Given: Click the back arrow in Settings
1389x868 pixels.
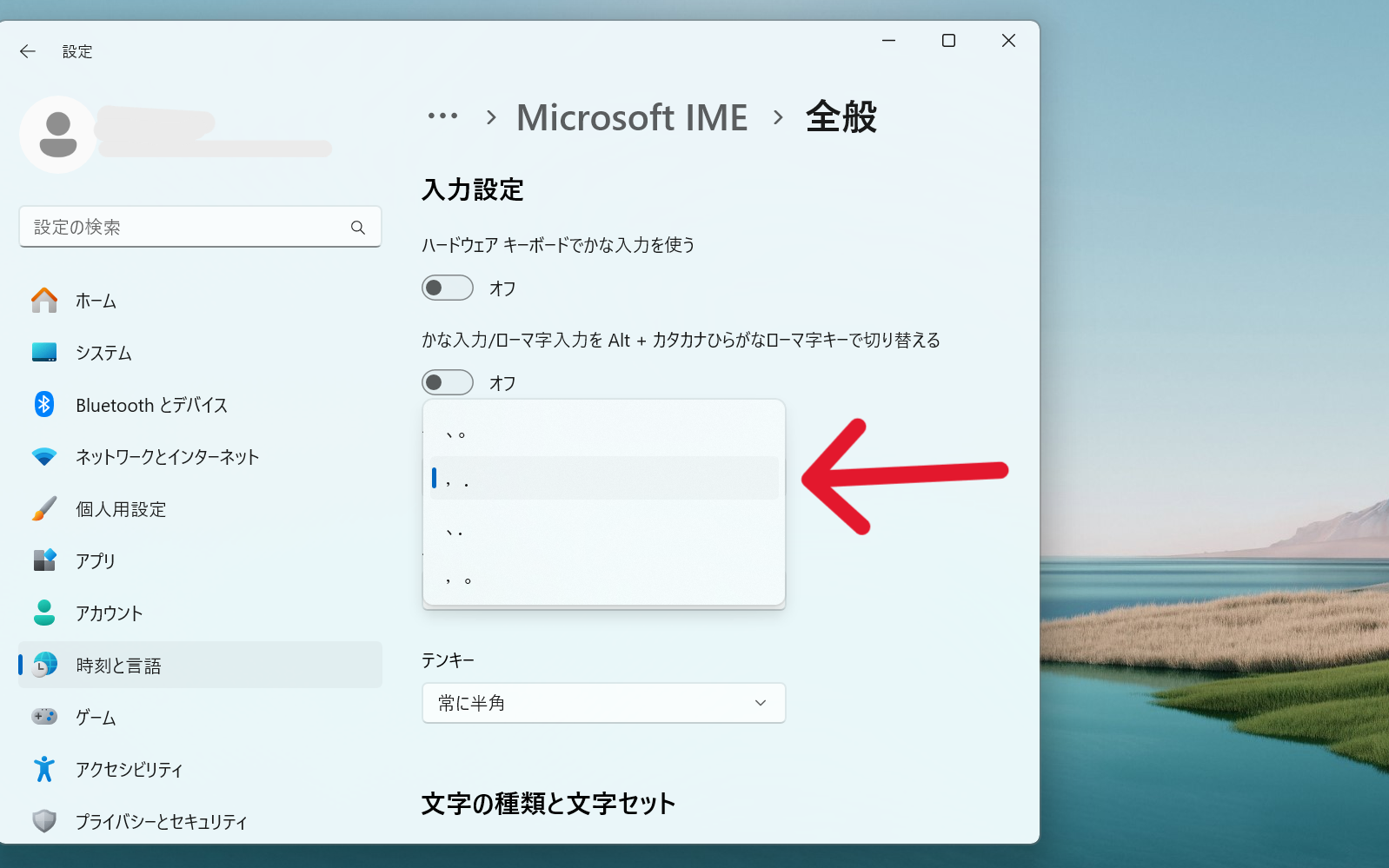Looking at the screenshot, I should [x=28, y=51].
